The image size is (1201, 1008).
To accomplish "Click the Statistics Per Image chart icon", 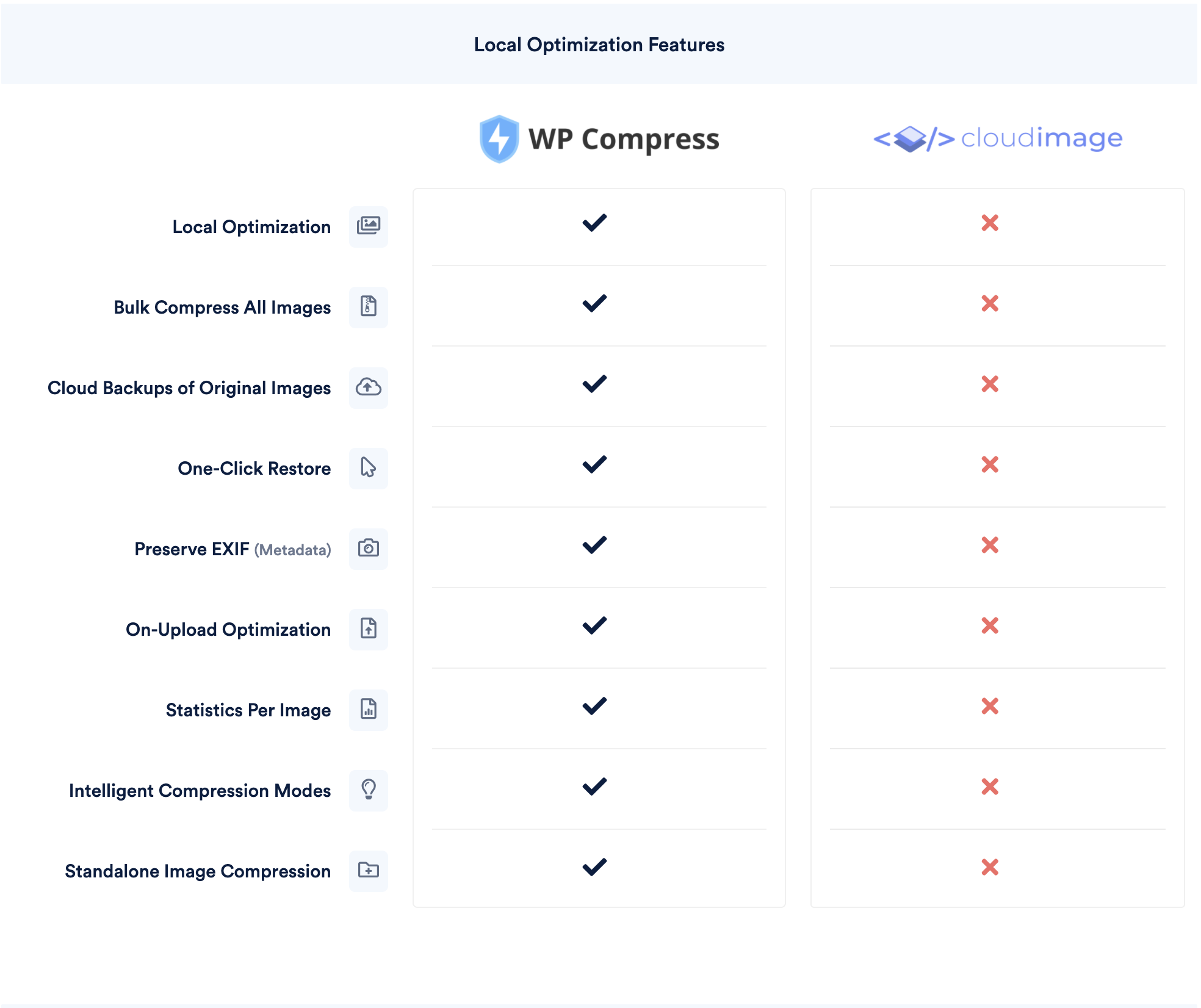I will coord(368,710).
